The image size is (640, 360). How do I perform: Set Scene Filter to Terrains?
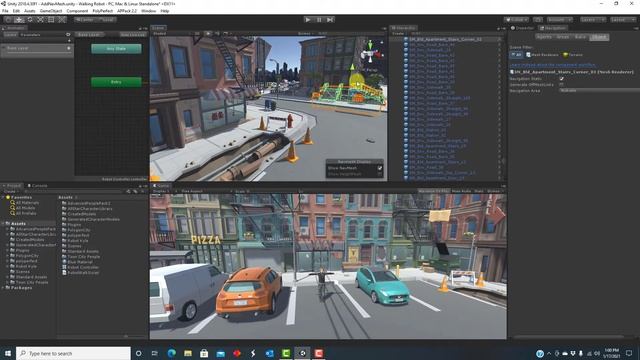coord(573,55)
